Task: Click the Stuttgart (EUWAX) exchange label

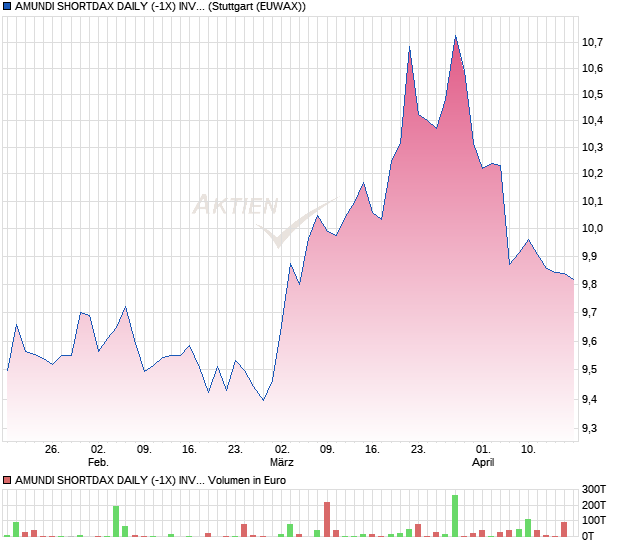Action: coord(257,7)
